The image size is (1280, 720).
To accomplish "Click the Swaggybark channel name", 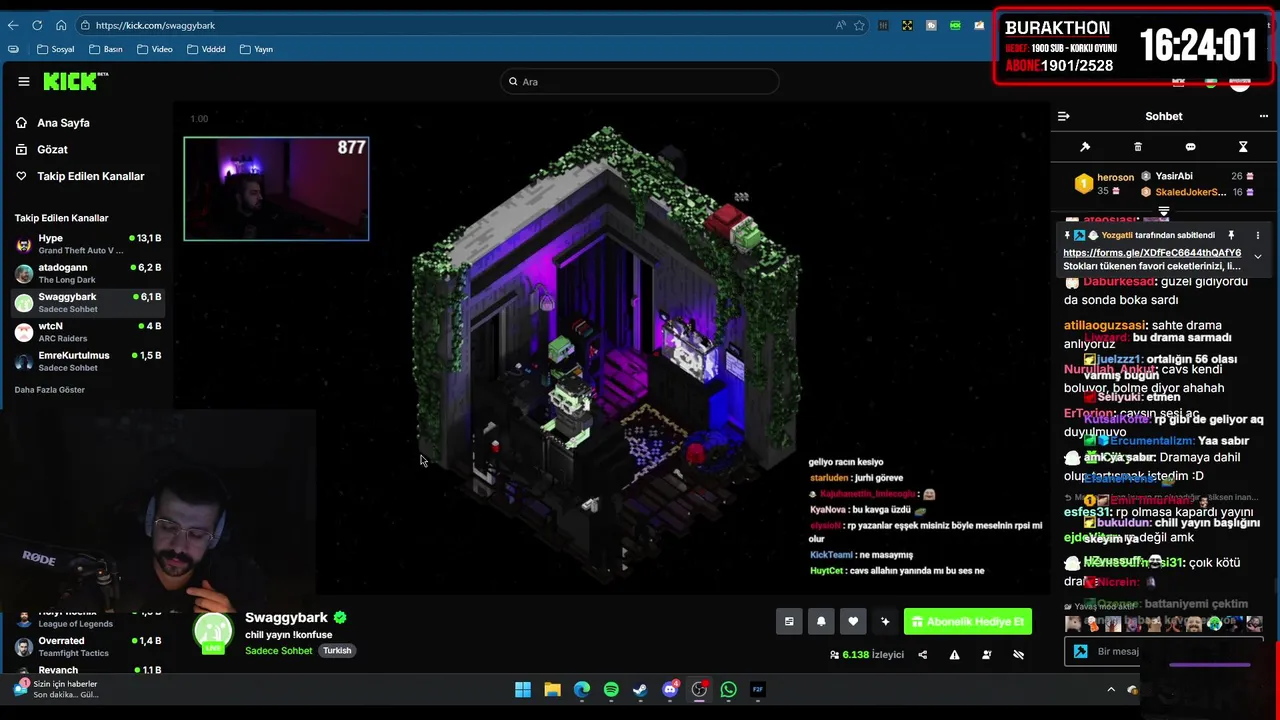I will click(x=286, y=618).
